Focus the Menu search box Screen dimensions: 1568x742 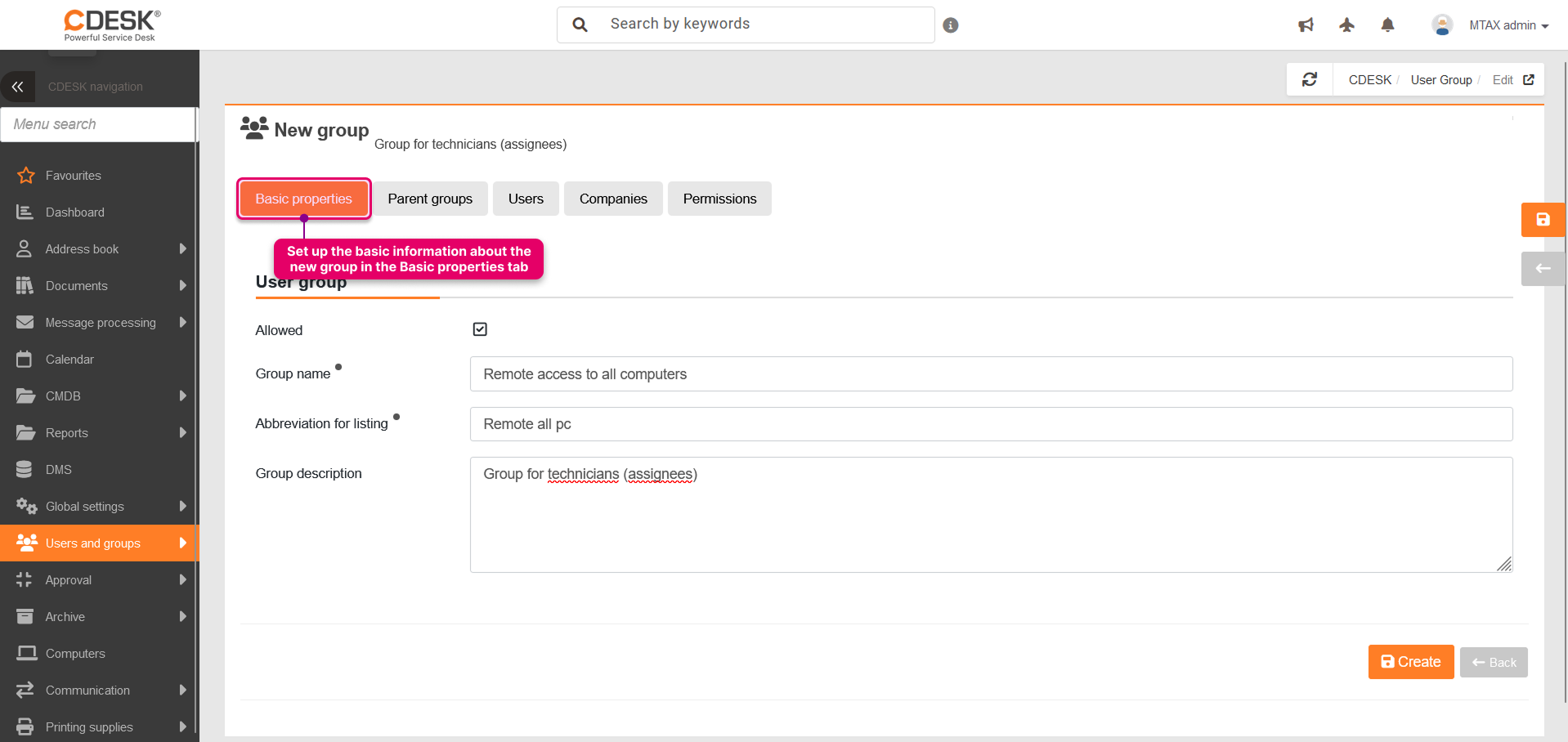pyautogui.click(x=98, y=124)
